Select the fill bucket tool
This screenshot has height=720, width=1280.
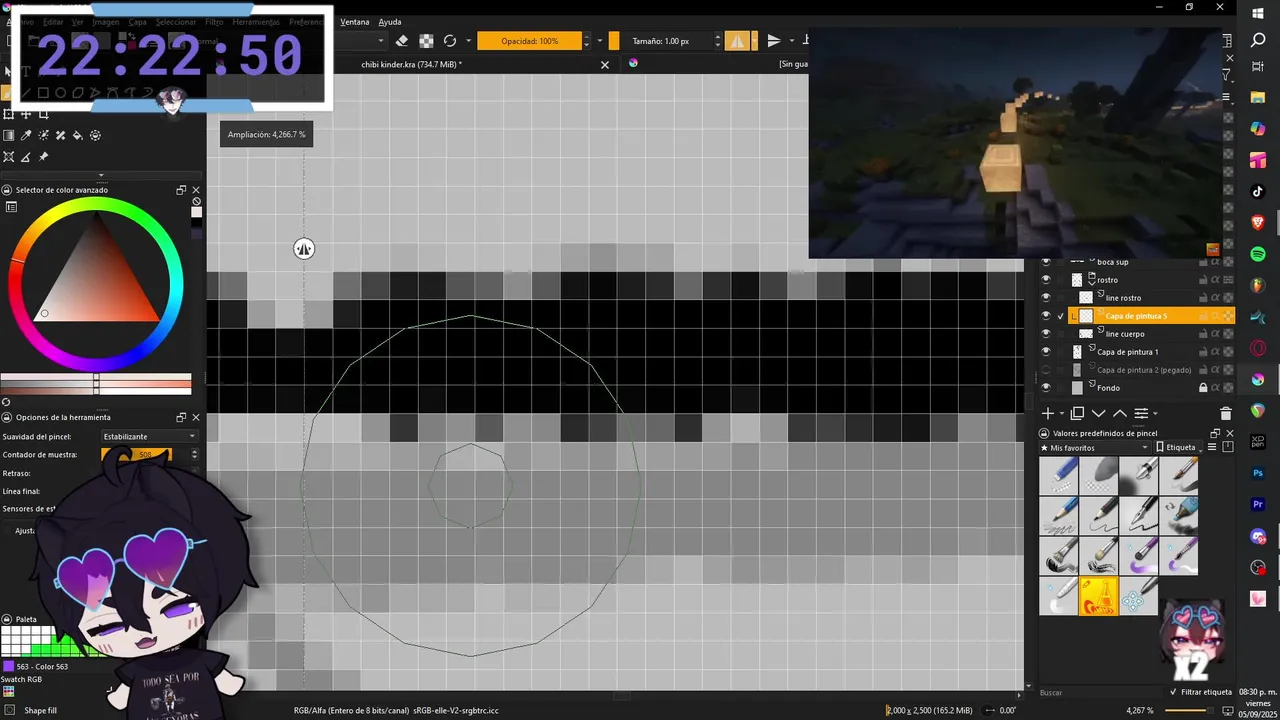pos(78,135)
